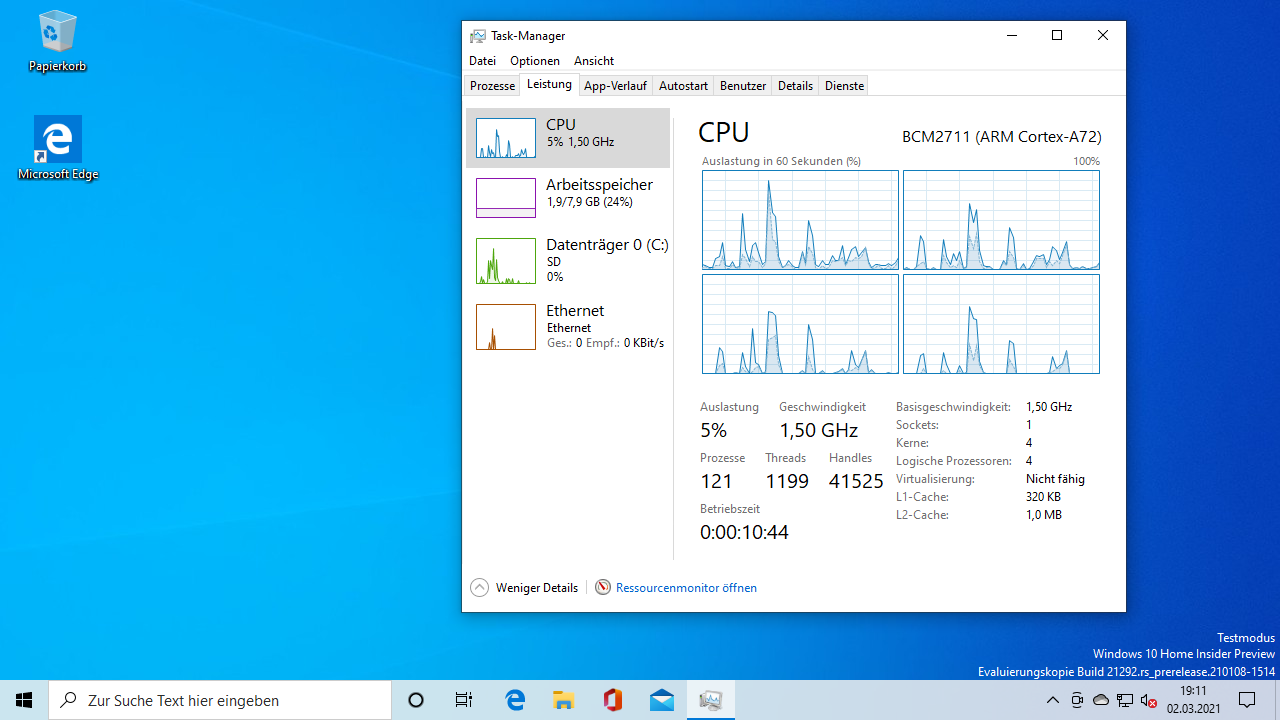This screenshot has height=720, width=1280.
Task: Switch to the Benutzer tab
Action: click(743, 86)
